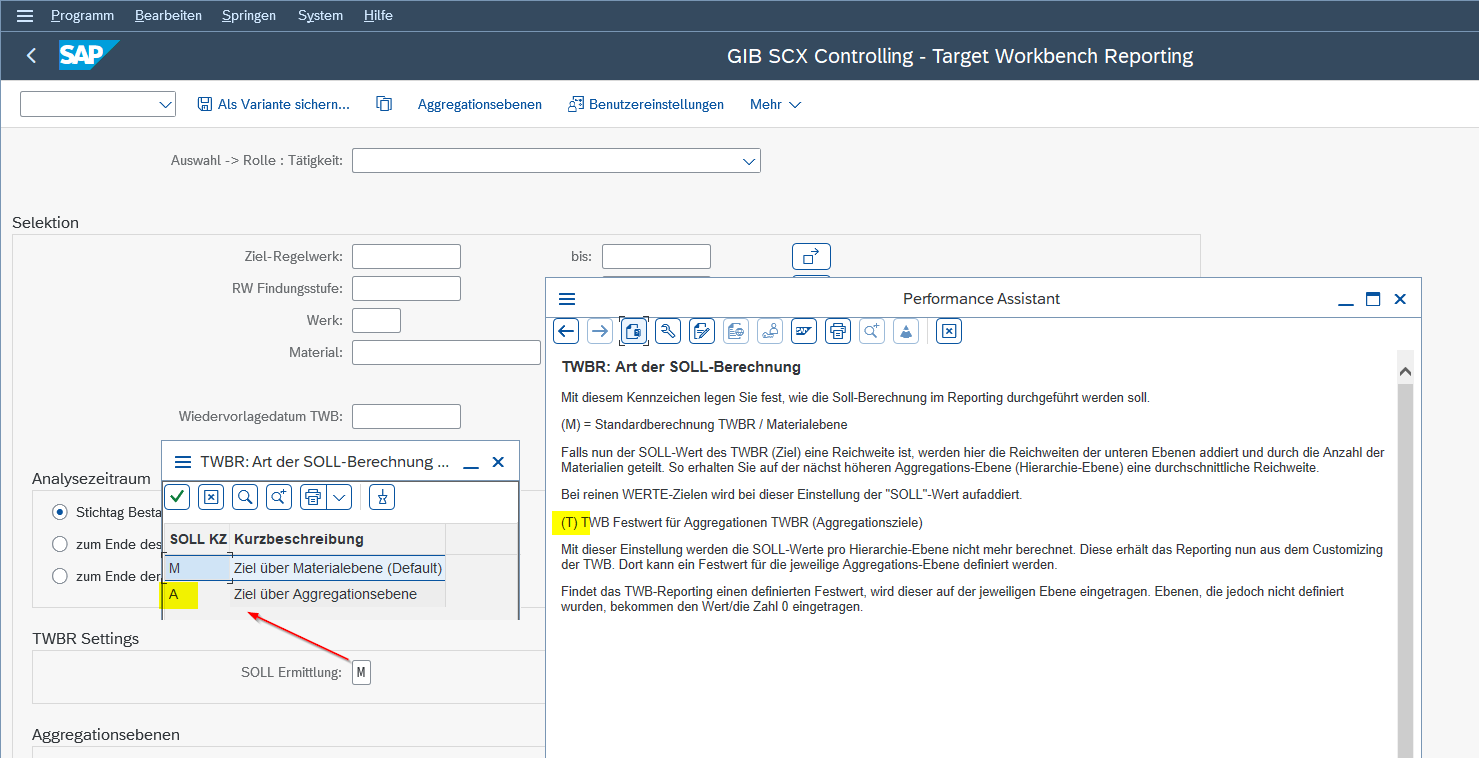Screen dimensions: 1479x758
Task: Click the multiple selection arrow beside Ziel-Regelwerk
Action: [x=810, y=257]
